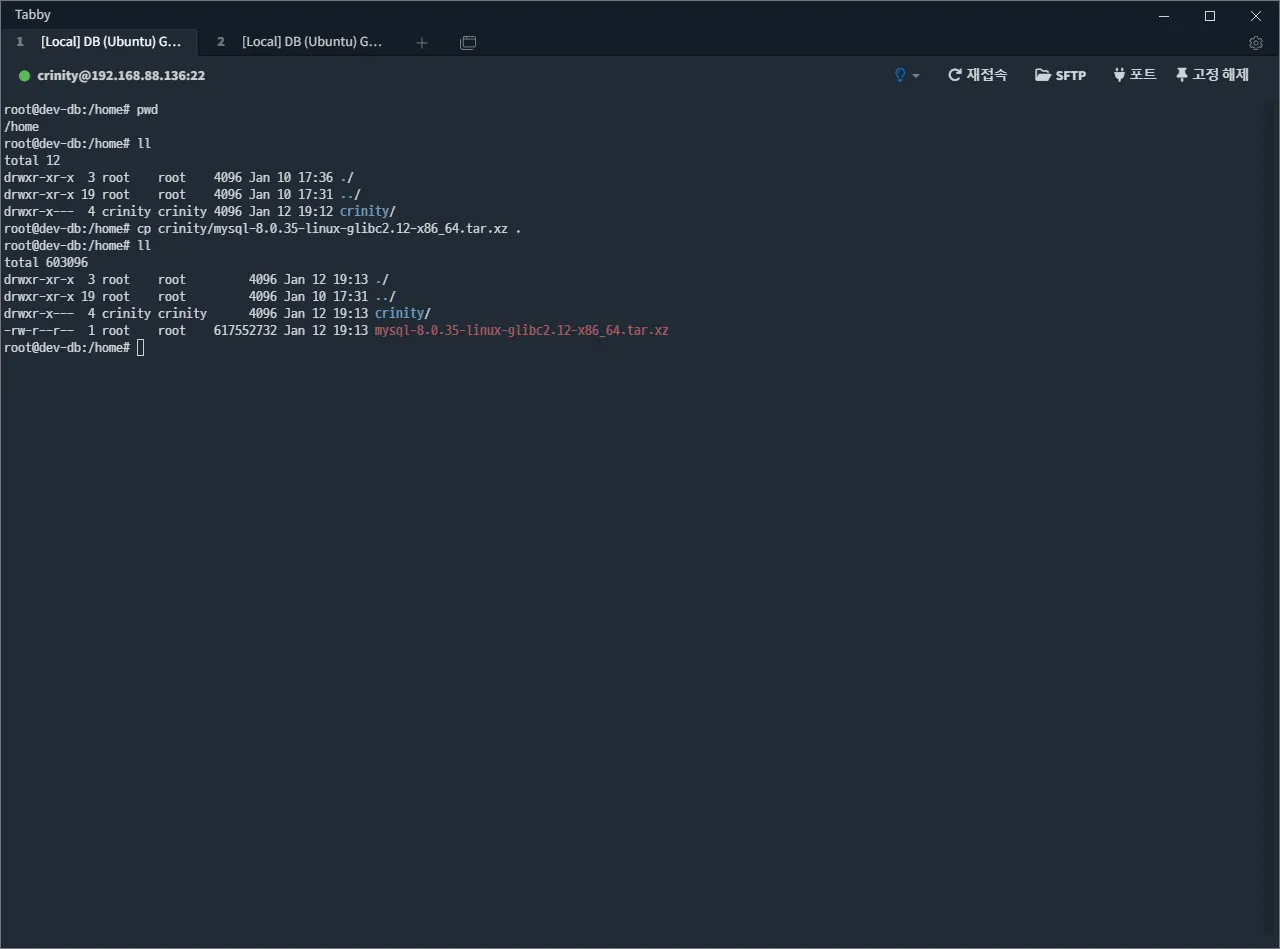Open a new tab with the plus icon

(422, 42)
